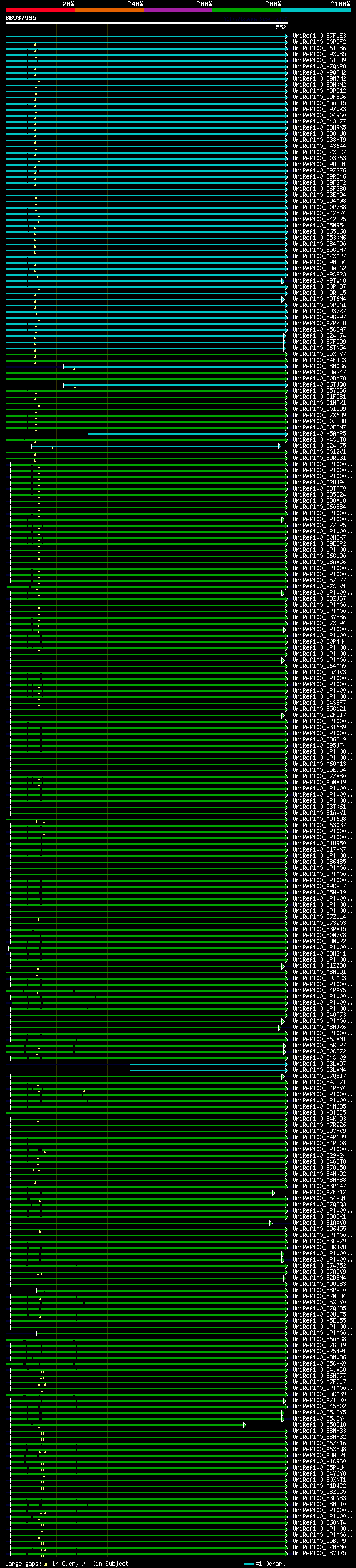The image size is (356, 1568).
Task: Select the UniRef100_B4FJC3 label
Action: point(319,360)
